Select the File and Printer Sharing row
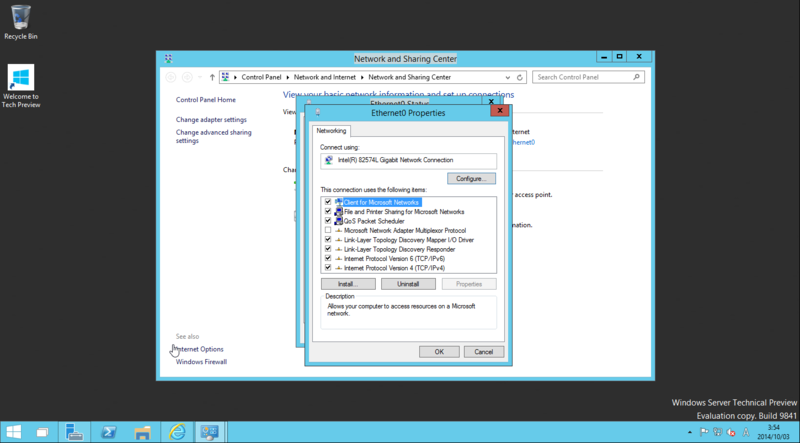The width and height of the screenshot is (800, 443). pos(404,212)
